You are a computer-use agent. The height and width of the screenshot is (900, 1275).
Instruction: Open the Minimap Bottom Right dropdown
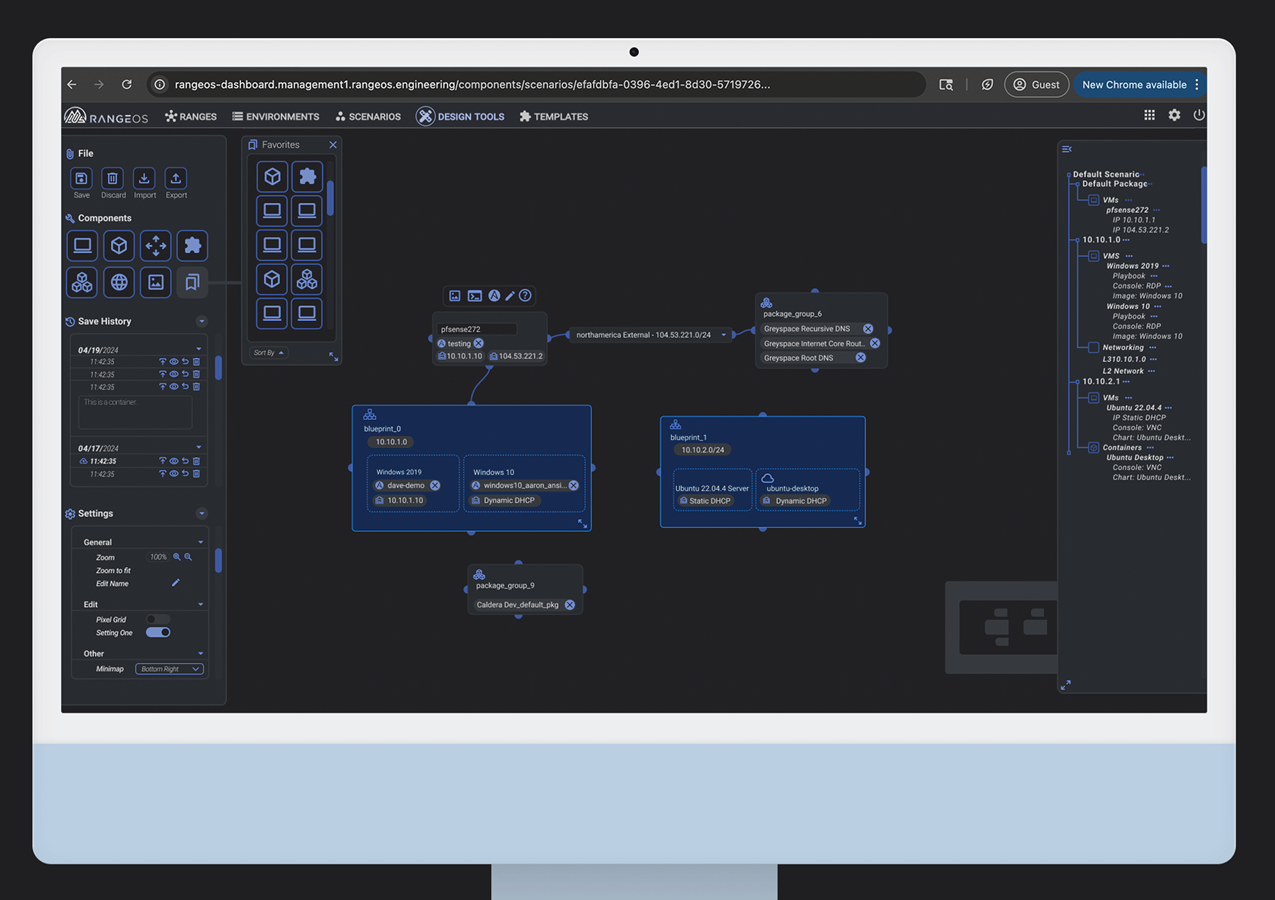click(169, 669)
